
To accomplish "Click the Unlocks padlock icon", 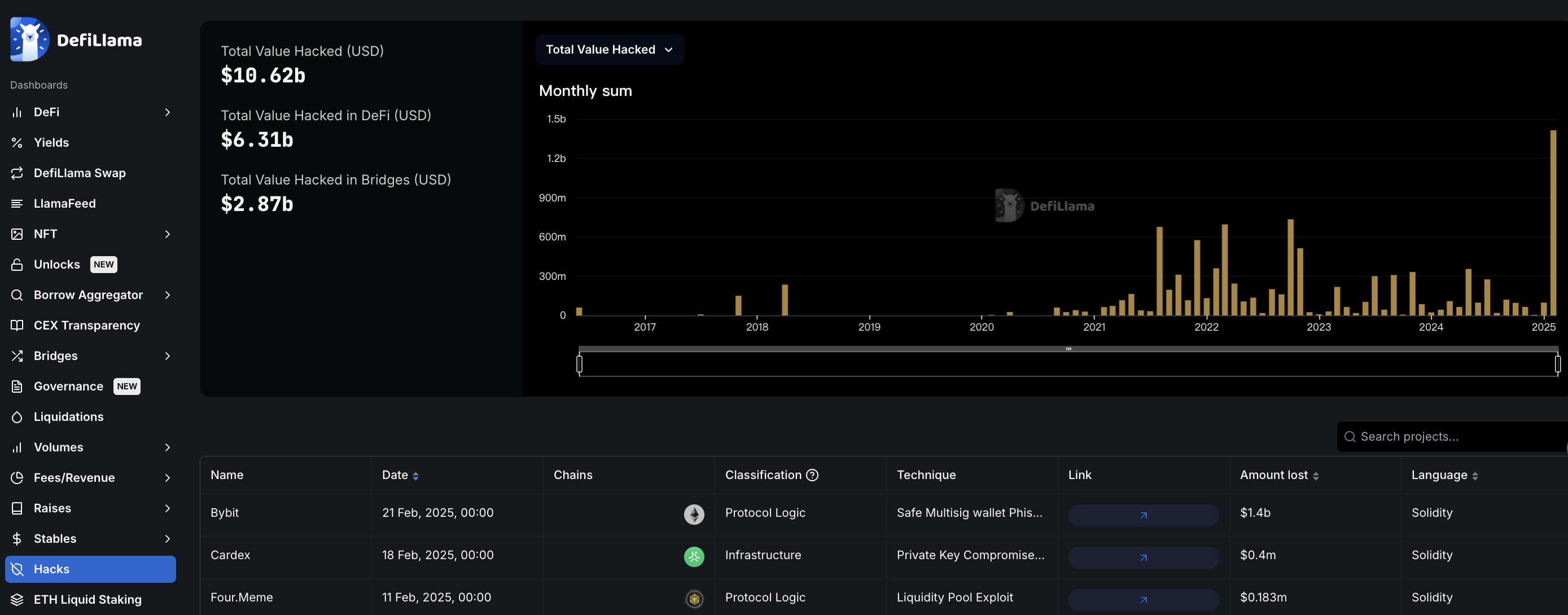I will click(x=17, y=264).
